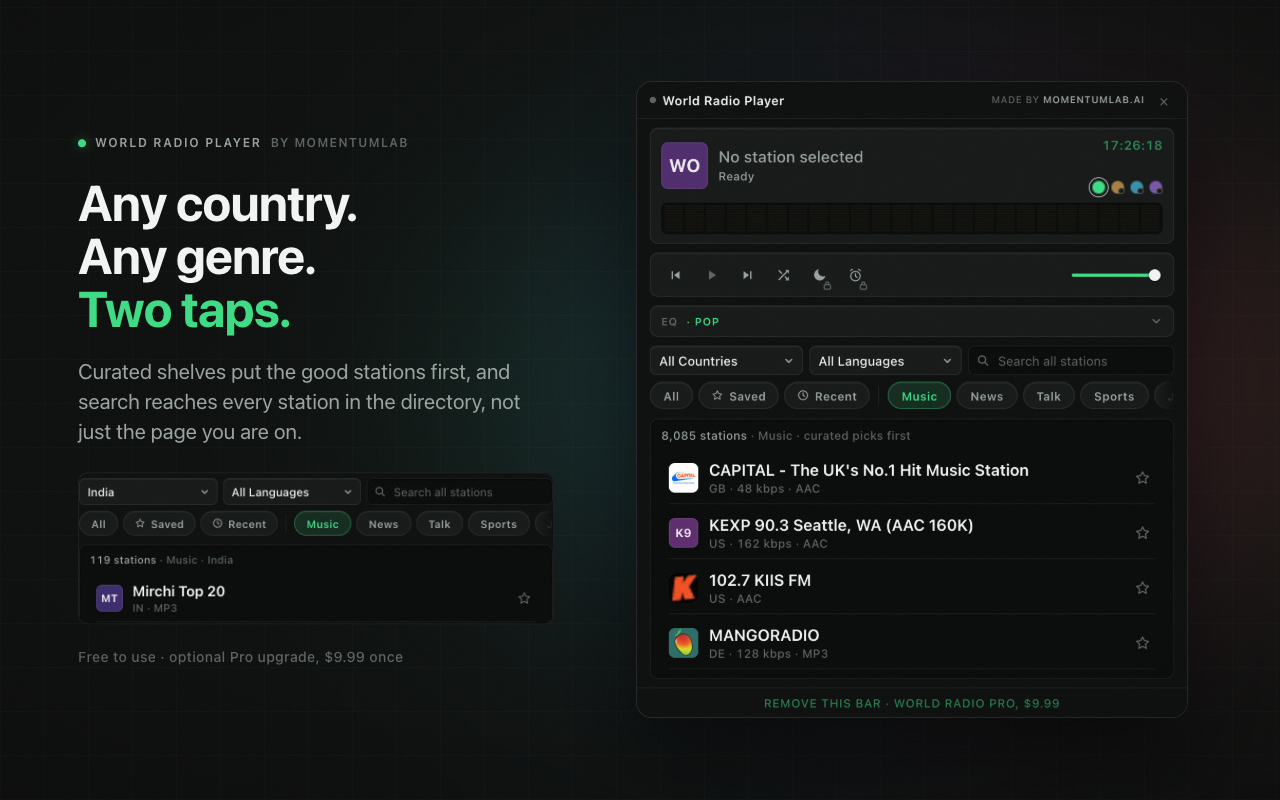Click Remove this bar World Radio Pro link
Viewport: 1280px width, 800px height.
tap(911, 703)
